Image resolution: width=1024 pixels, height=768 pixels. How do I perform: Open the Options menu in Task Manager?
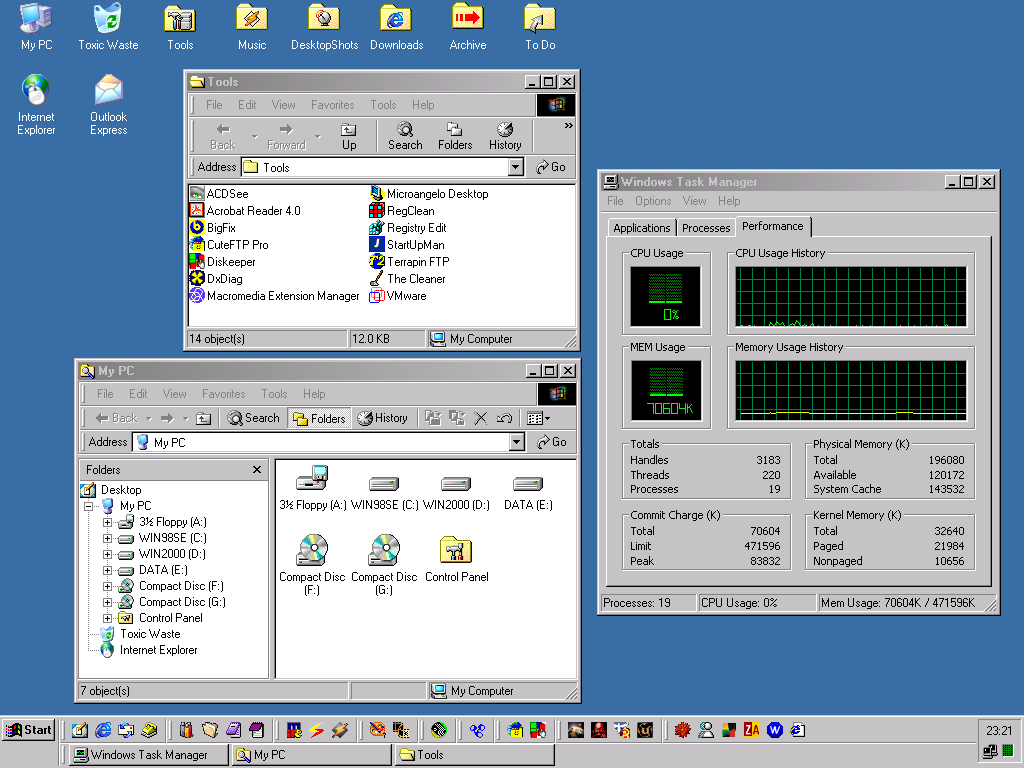tap(653, 201)
